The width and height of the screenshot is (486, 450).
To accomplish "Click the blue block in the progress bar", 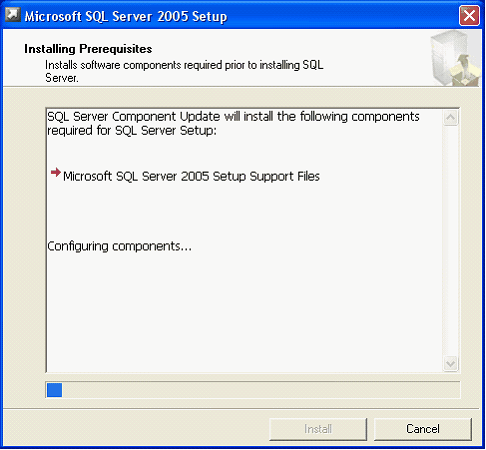I will point(54,390).
